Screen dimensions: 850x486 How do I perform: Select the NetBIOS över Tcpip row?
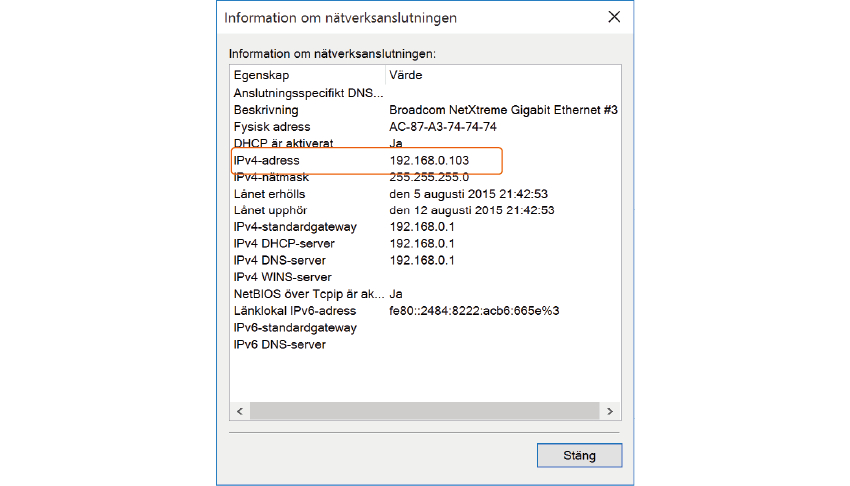coord(307,294)
